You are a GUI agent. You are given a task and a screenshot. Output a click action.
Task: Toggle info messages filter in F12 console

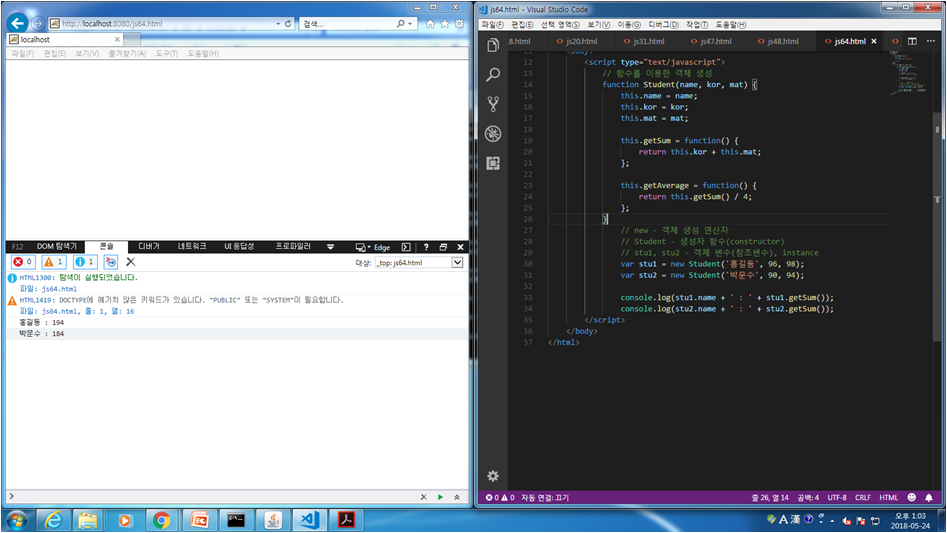pos(85,262)
